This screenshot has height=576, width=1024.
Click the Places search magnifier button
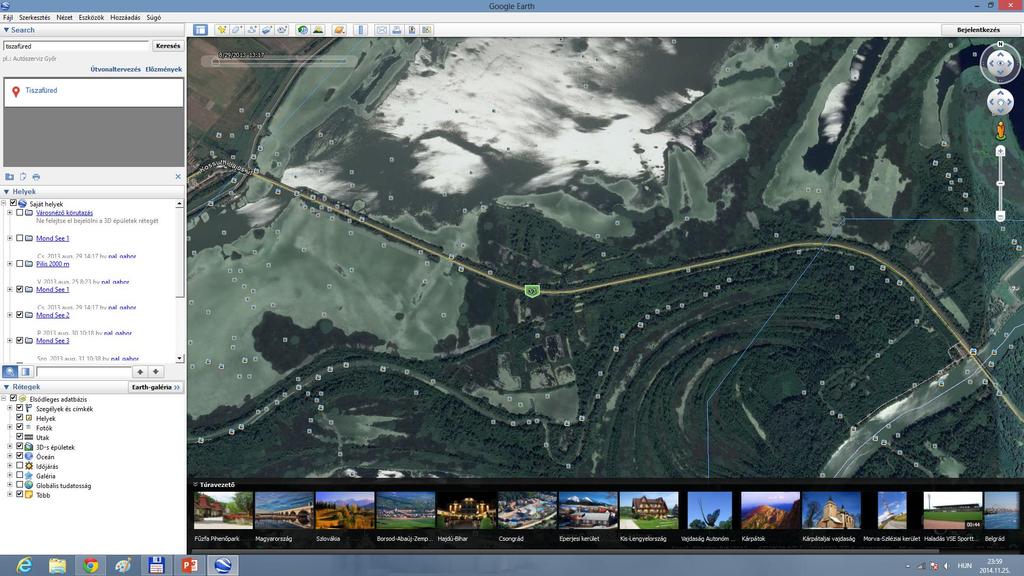point(10,372)
